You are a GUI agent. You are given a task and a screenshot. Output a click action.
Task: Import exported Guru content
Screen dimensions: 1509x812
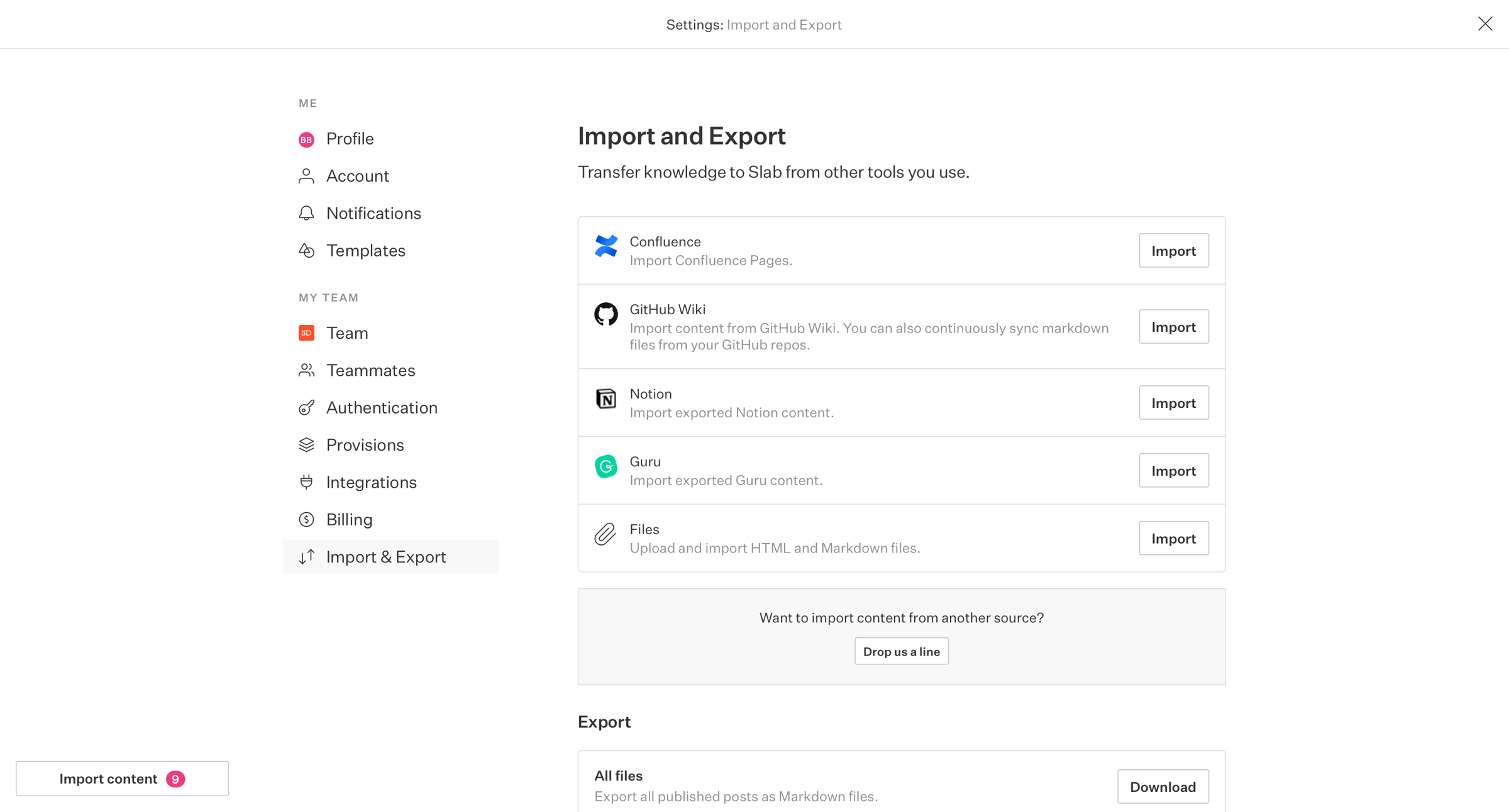1173,470
